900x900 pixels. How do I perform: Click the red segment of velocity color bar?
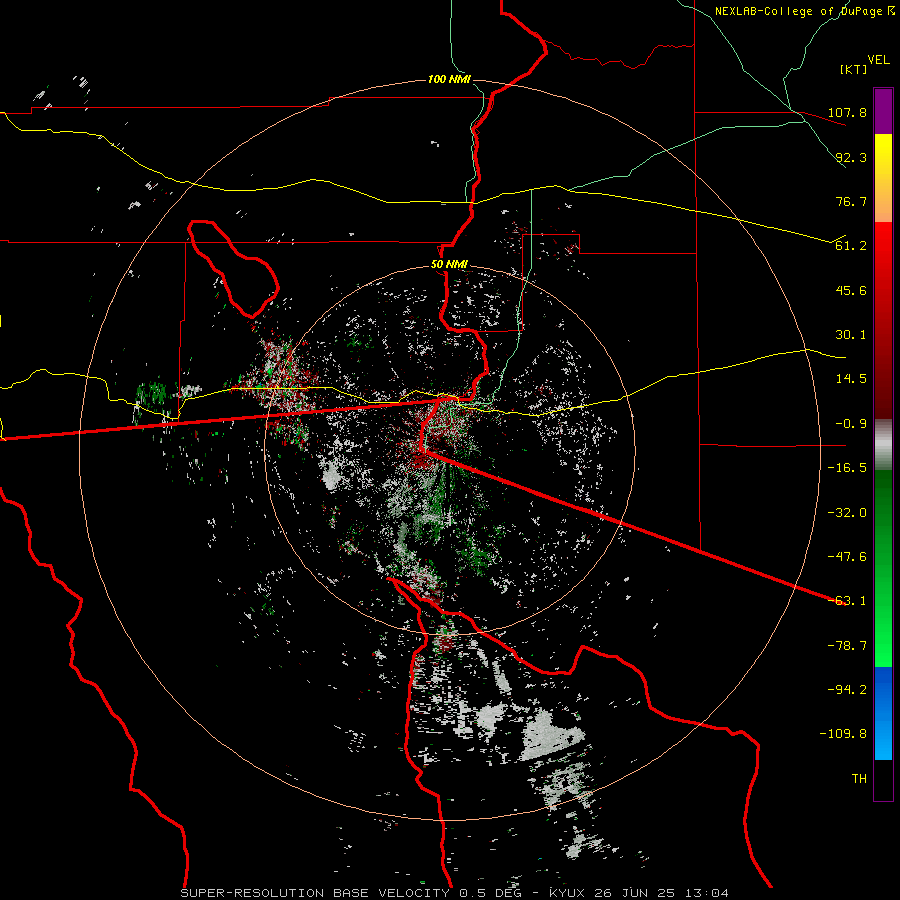pyautogui.click(x=883, y=320)
